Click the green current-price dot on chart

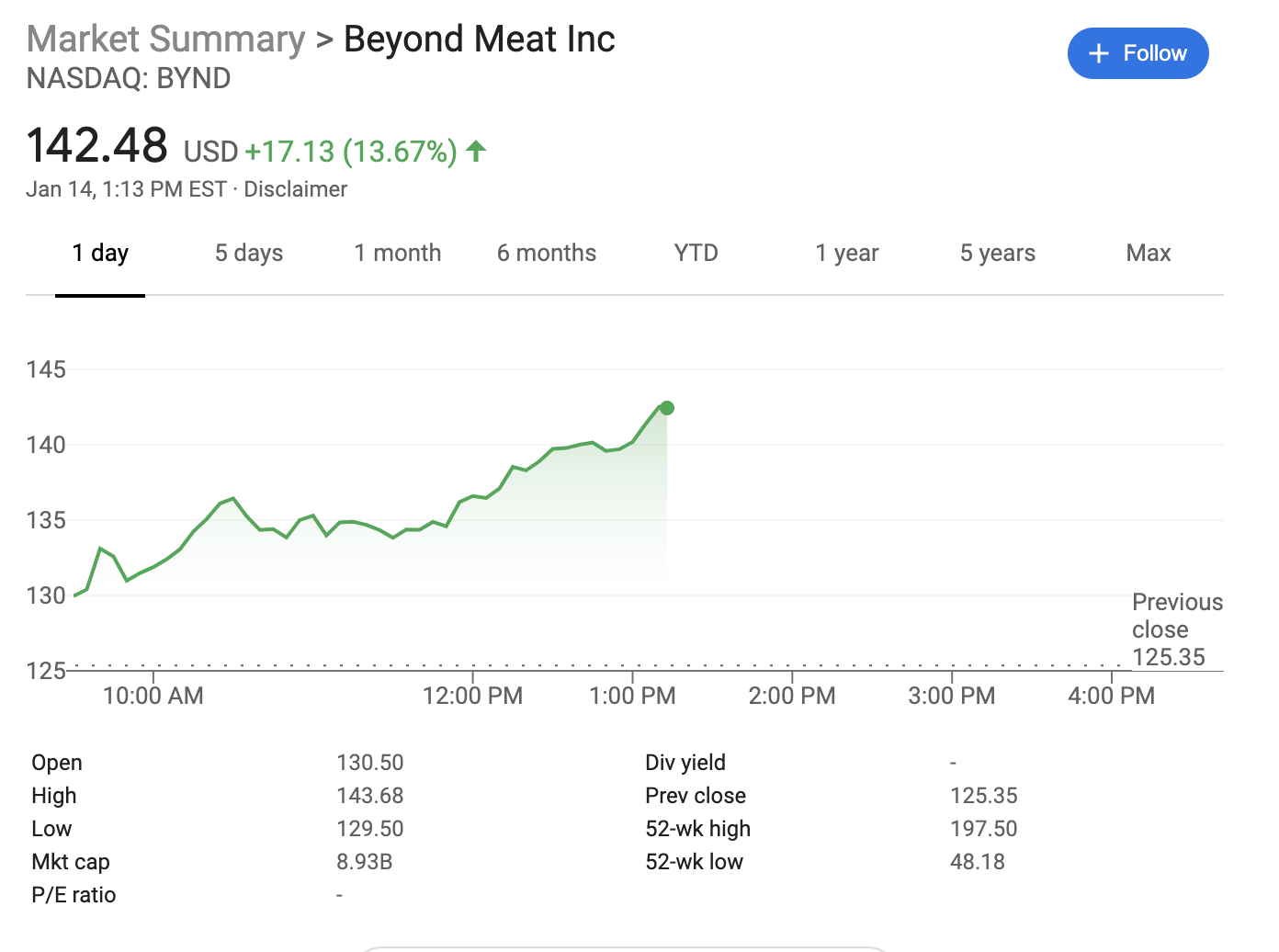667,408
